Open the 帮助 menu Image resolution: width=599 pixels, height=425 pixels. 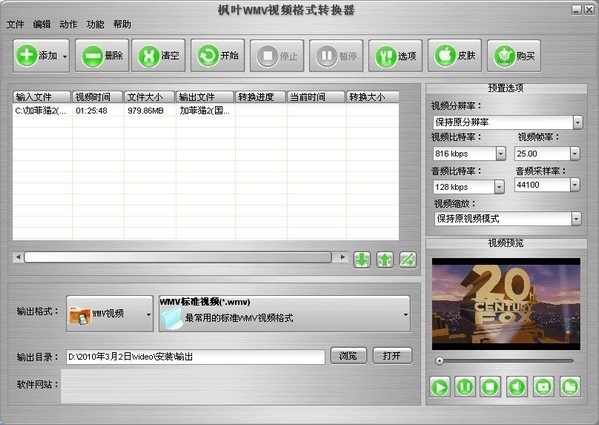(122, 24)
